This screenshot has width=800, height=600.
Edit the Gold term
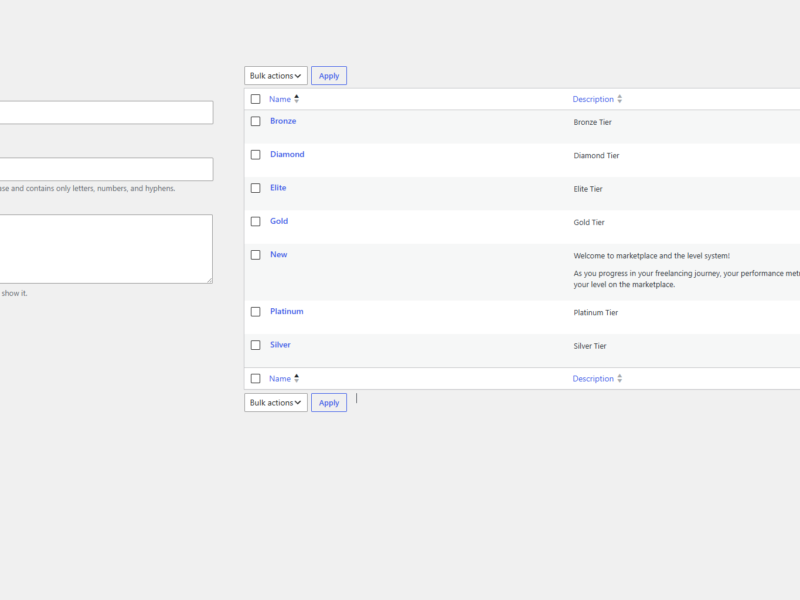279,221
